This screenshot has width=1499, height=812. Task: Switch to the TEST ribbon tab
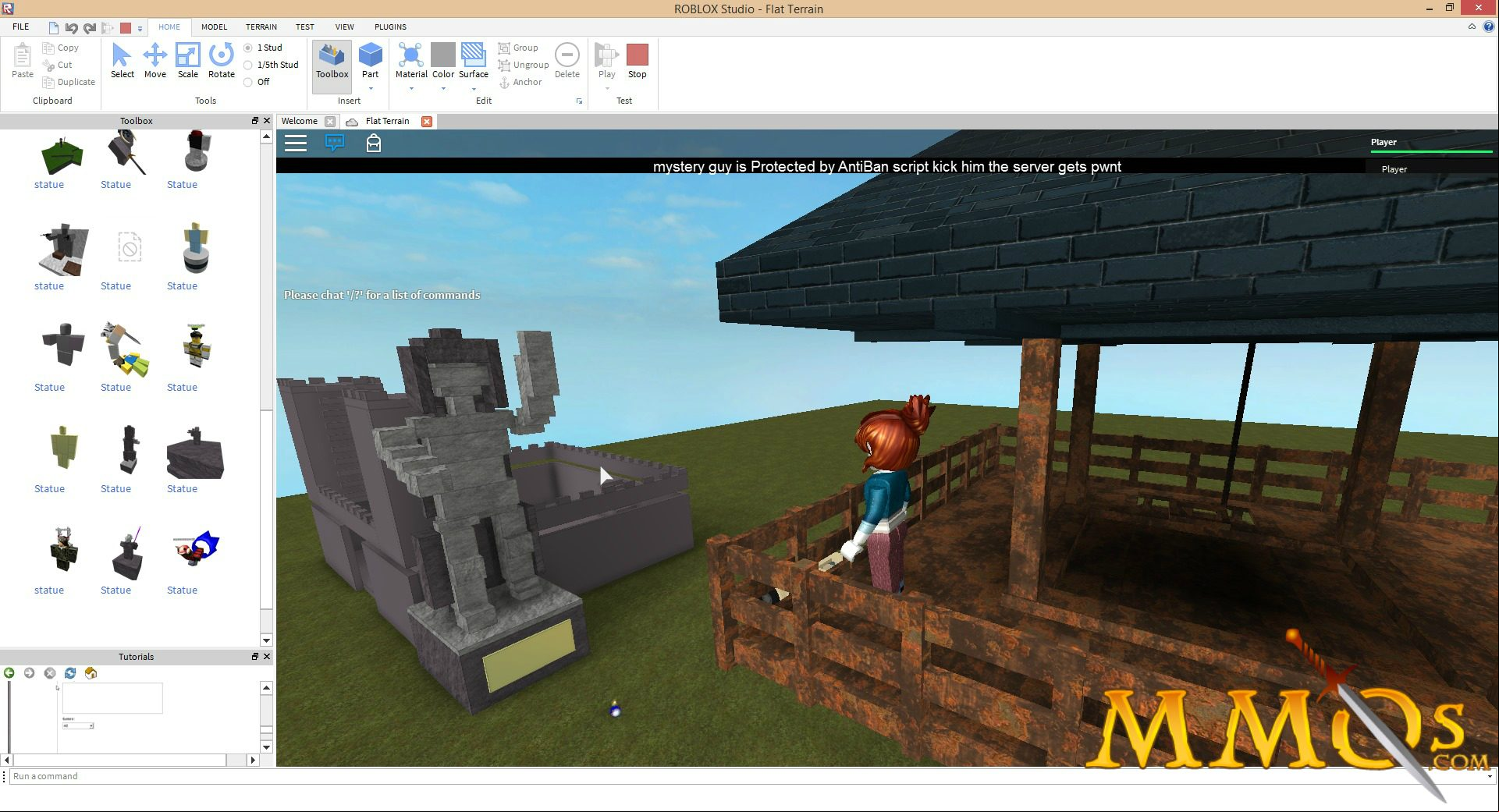(305, 27)
